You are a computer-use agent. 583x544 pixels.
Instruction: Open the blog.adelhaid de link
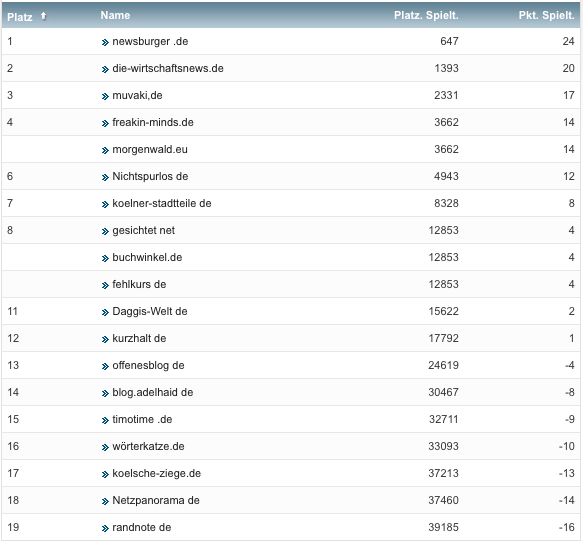click(152, 392)
